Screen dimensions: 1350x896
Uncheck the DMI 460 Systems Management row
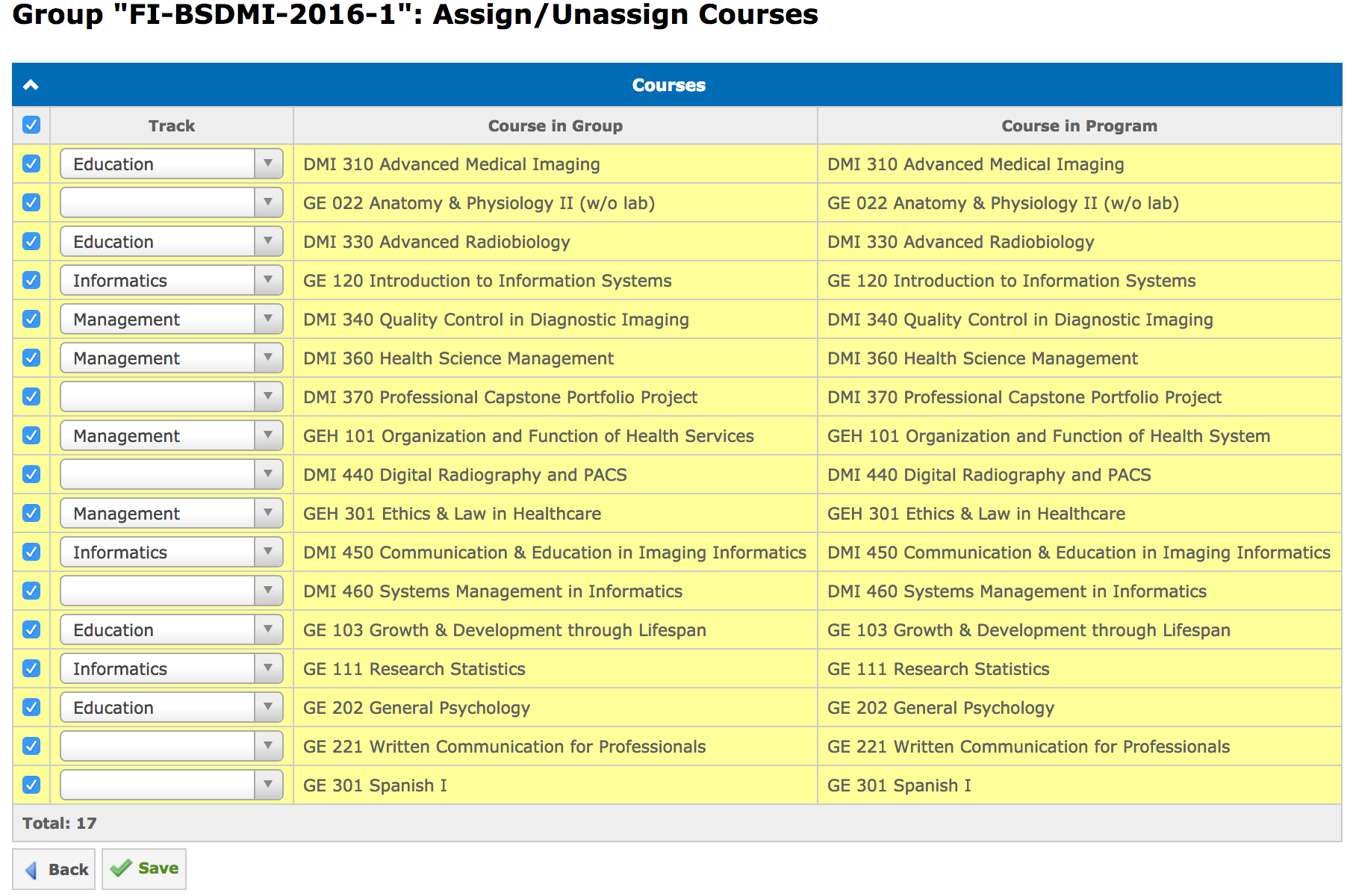coord(31,591)
